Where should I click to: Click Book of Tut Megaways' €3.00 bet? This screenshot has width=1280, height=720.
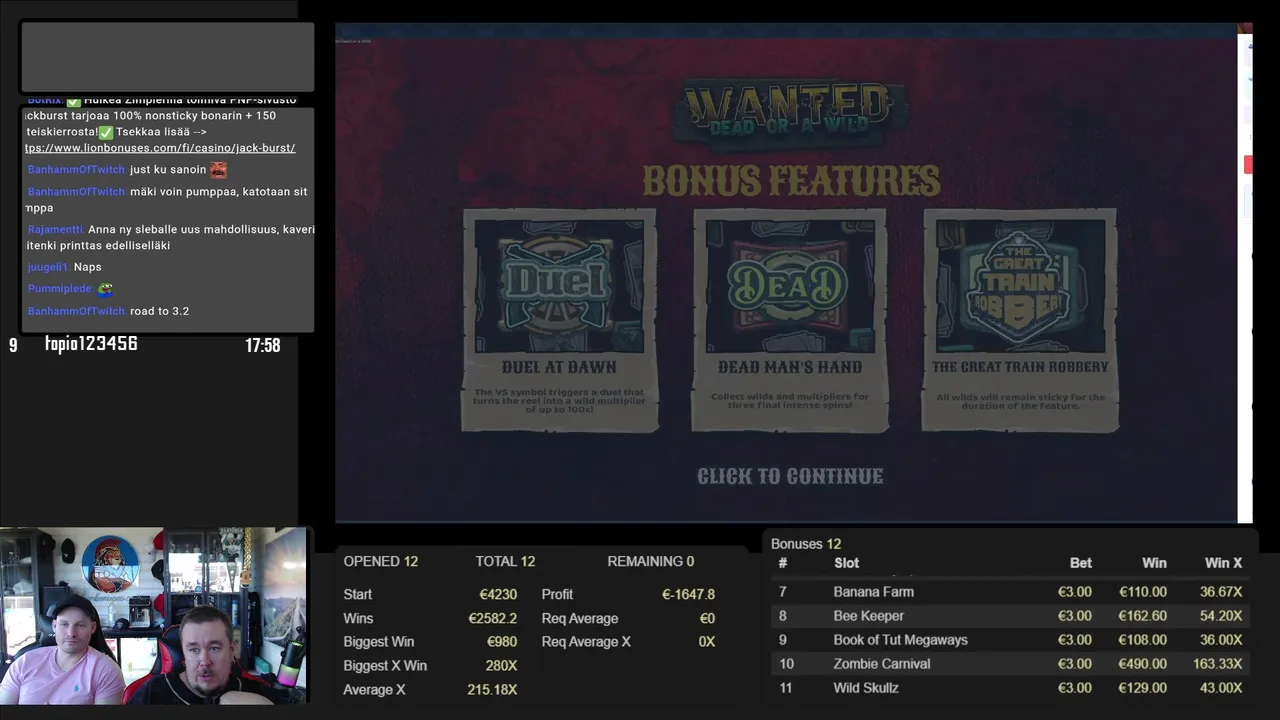pyautogui.click(x=1075, y=640)
